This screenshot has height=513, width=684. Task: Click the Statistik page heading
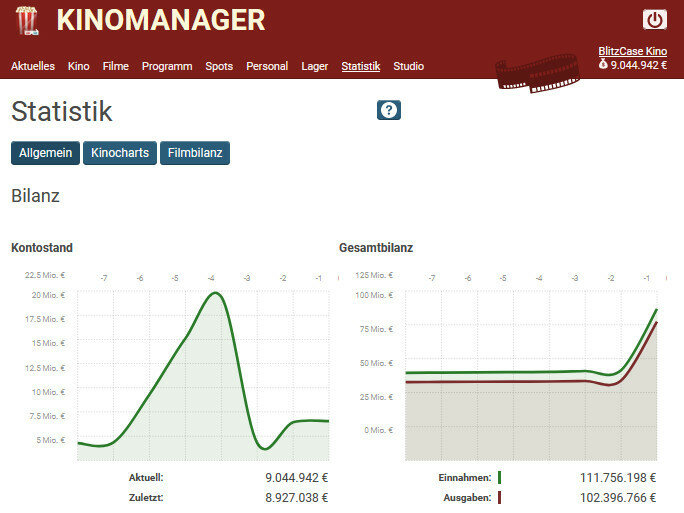tap(62, 111)
